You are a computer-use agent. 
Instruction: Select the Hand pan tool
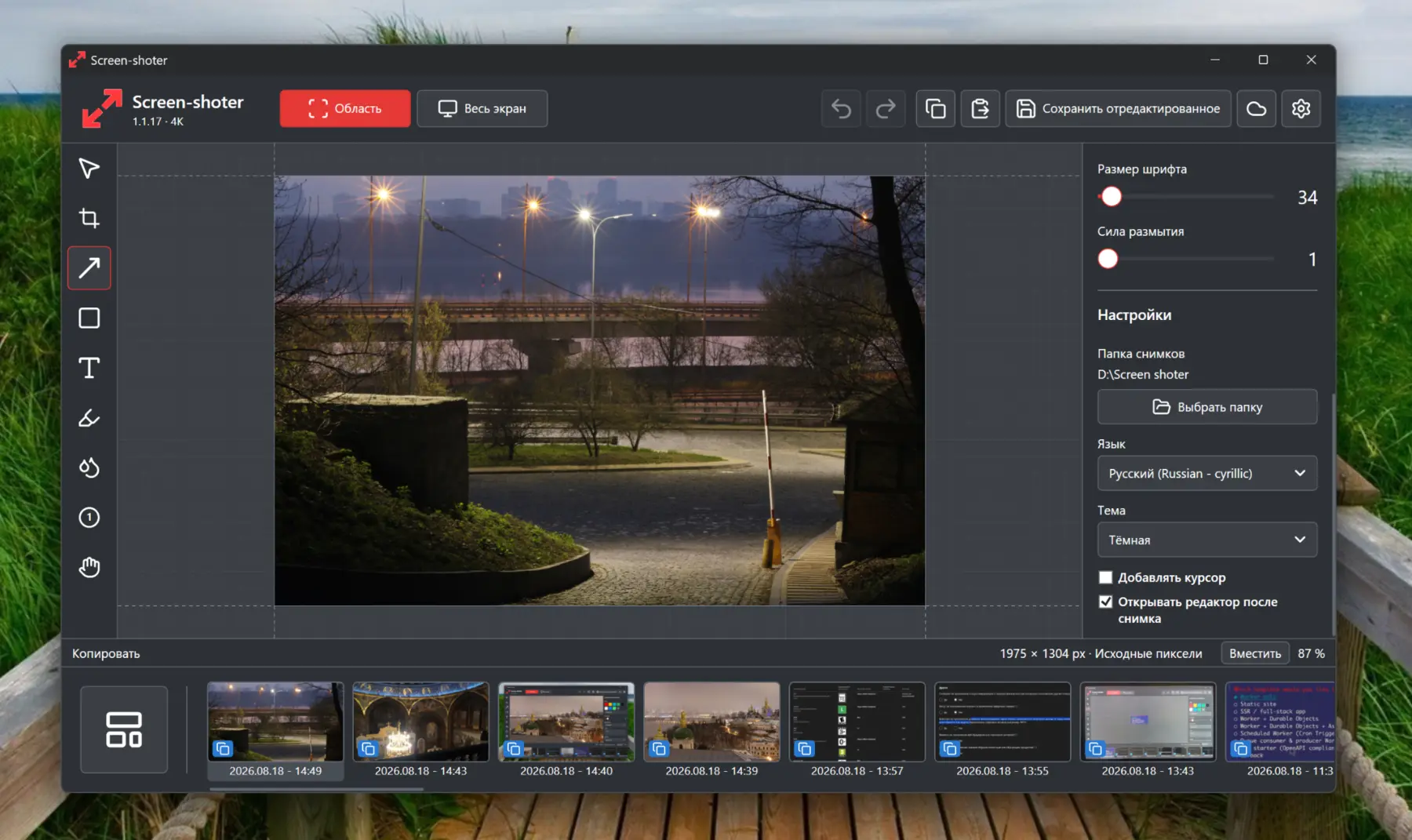pos(89,567)
